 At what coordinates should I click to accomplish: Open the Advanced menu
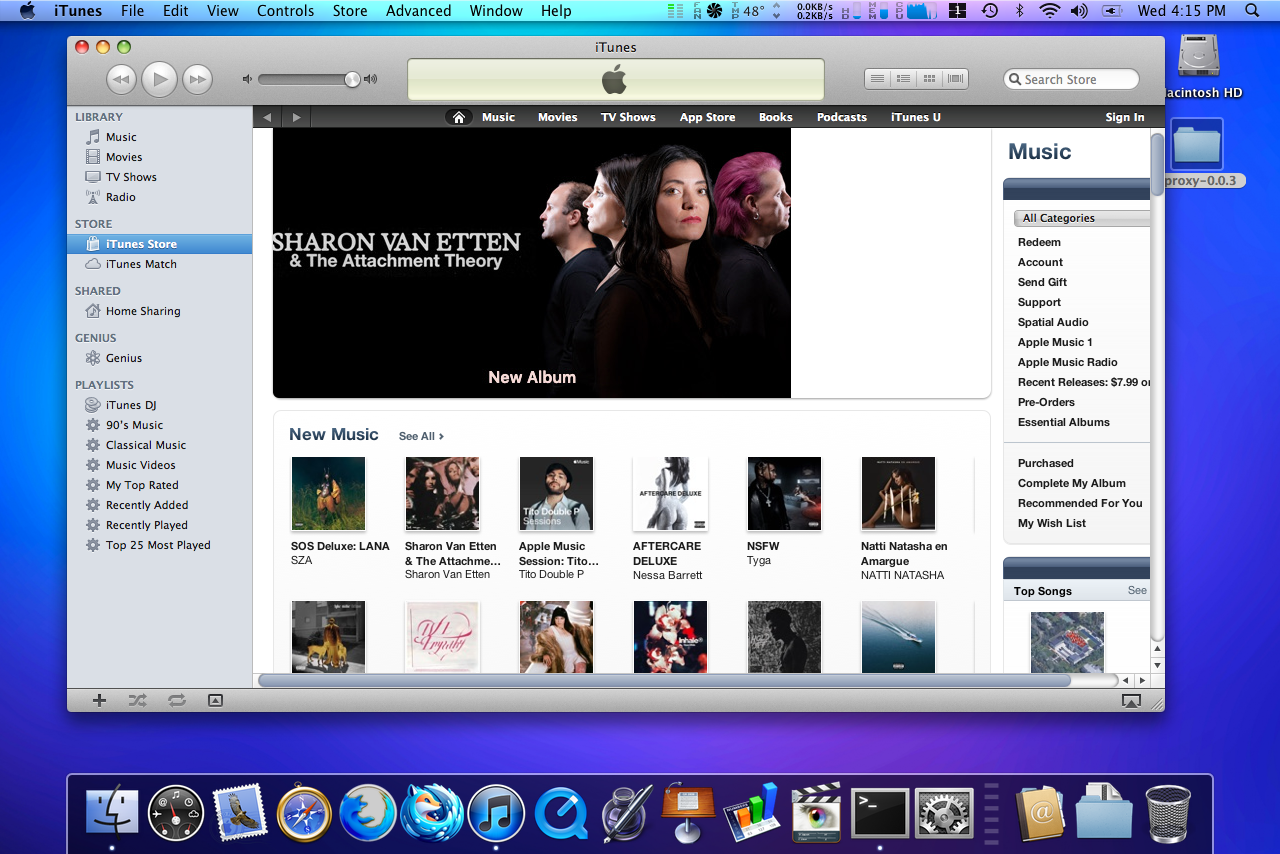click(x=418, y=11)
